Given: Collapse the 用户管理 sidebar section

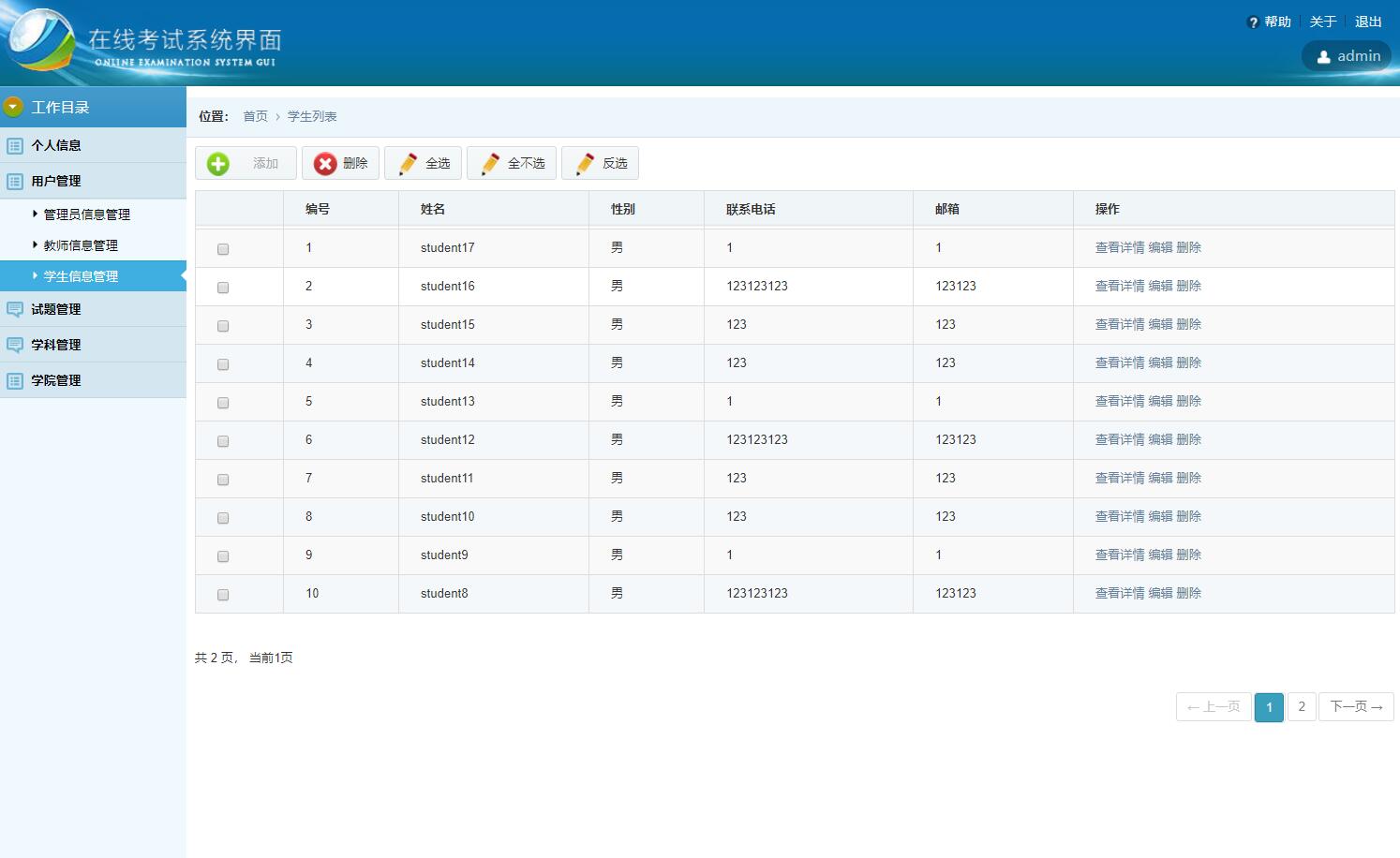Looking at the screenshot, I should pos(56,181).
